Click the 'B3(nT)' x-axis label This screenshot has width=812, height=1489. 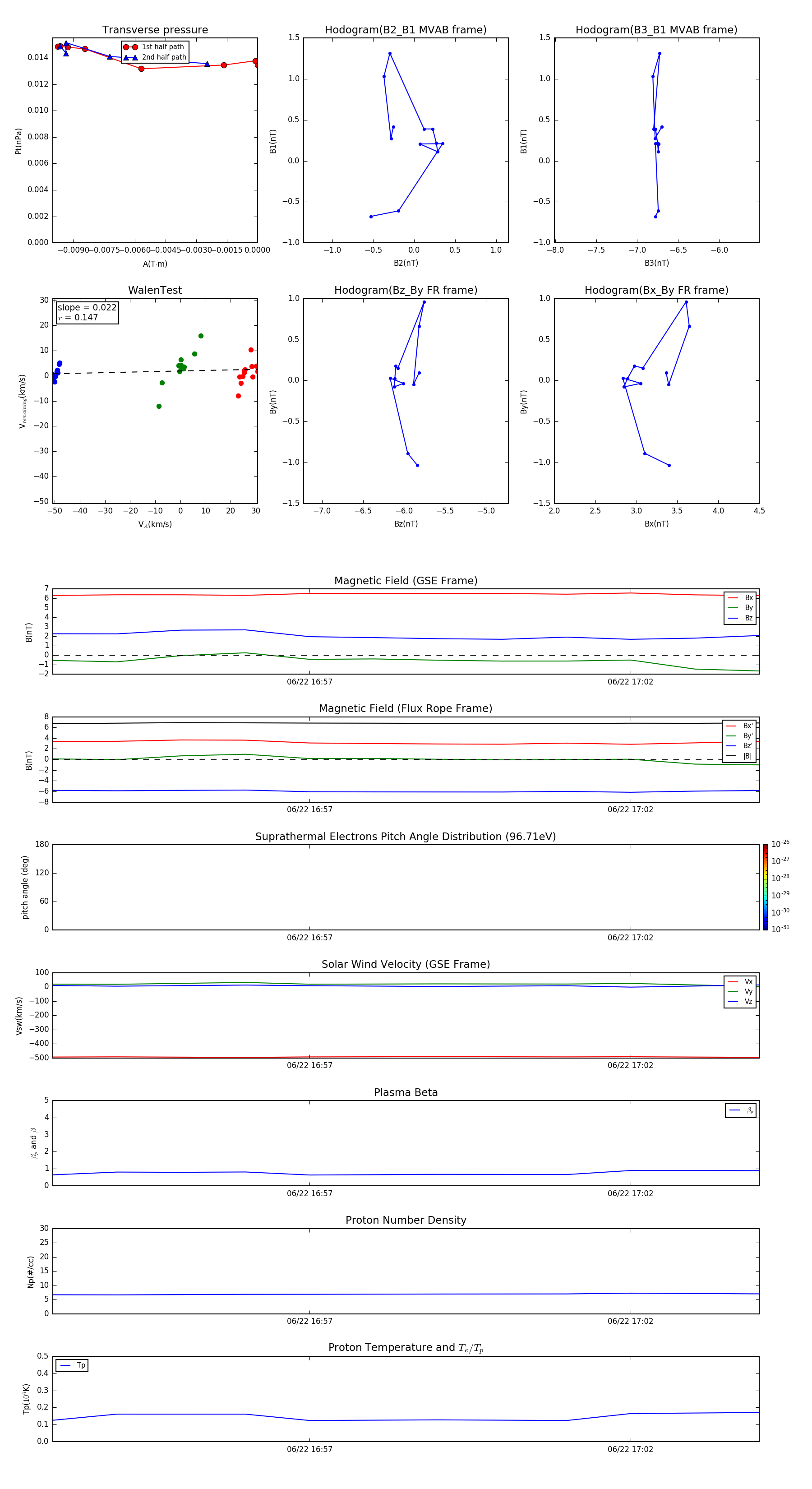coord(656,263)
